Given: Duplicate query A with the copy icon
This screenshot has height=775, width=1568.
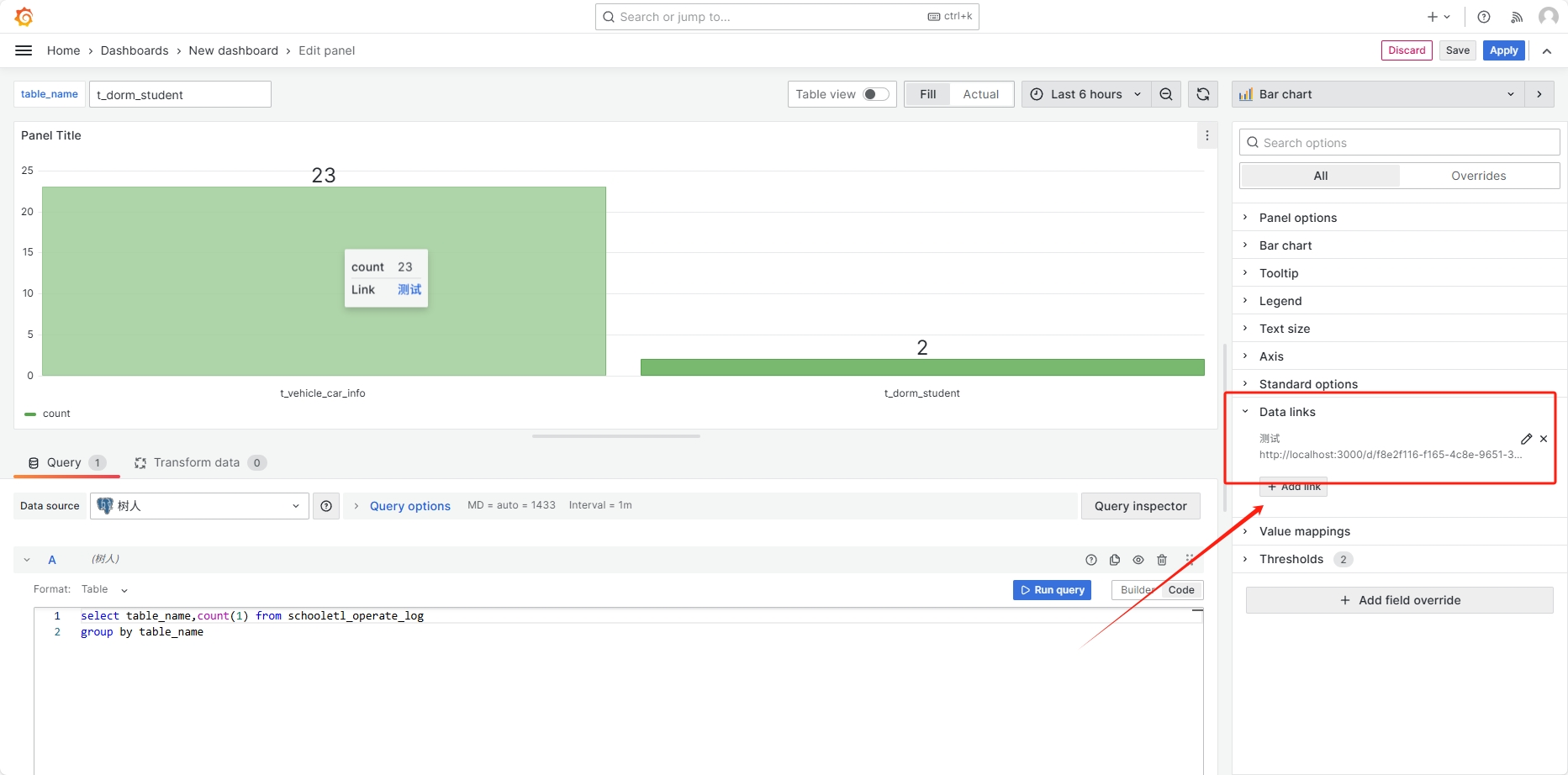Looking at the screenshot, I should [x=1115, y=560].
